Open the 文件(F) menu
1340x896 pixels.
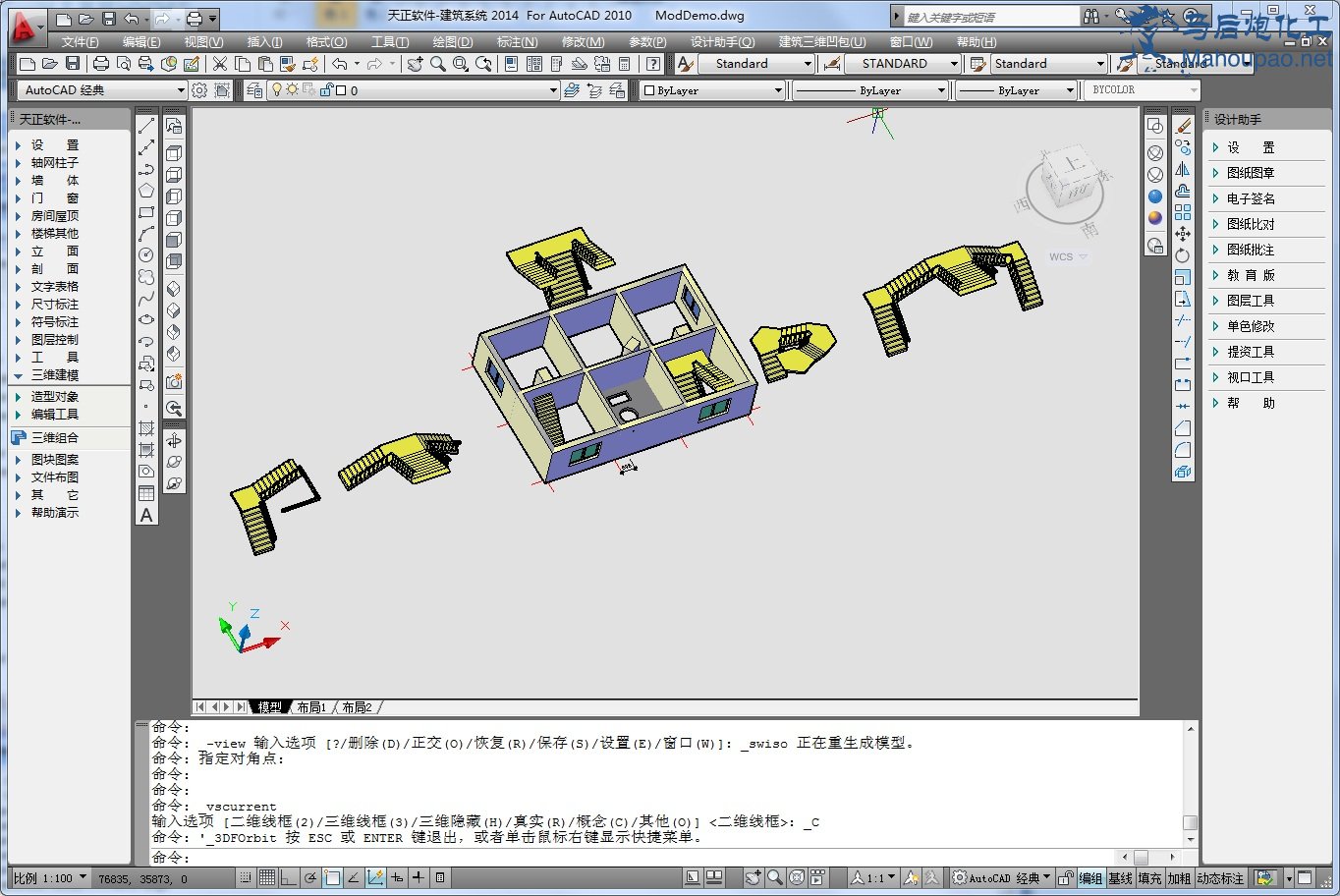point(80,42)
